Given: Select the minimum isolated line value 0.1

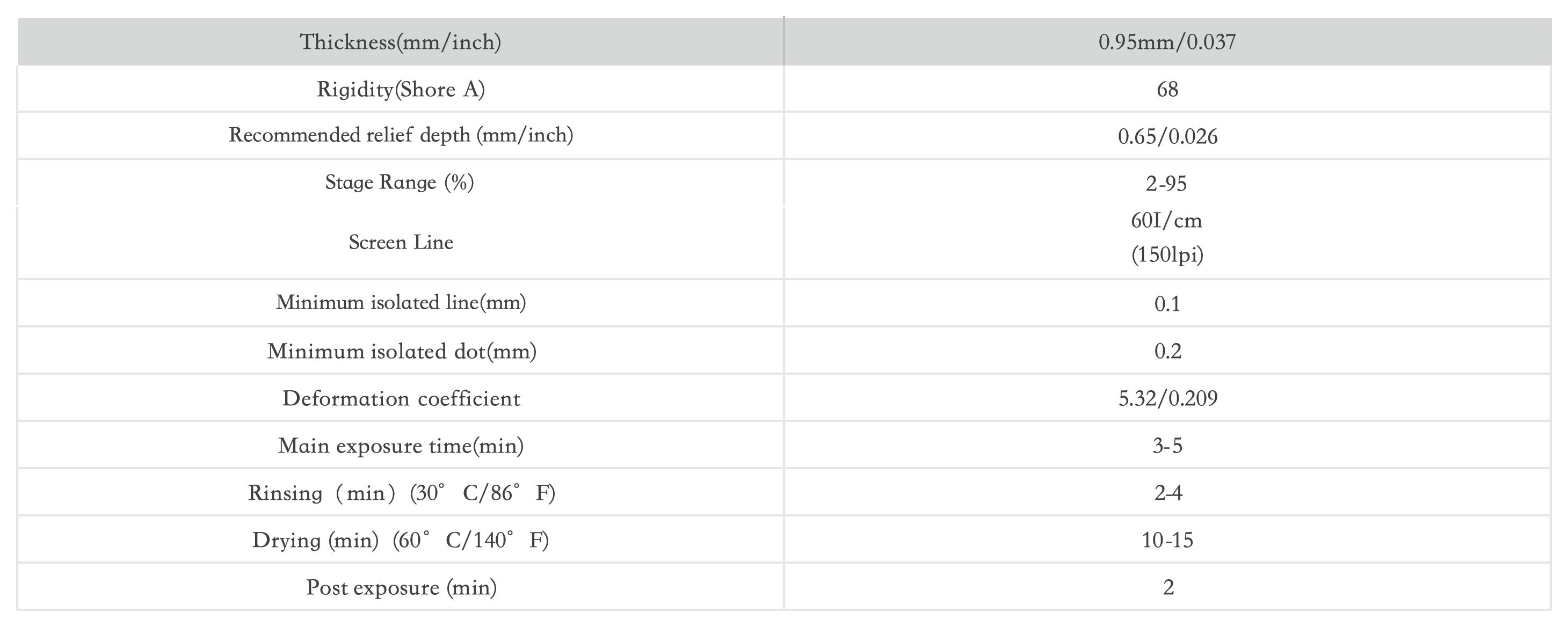Looking at the screenshot, I should point(1167,304).
